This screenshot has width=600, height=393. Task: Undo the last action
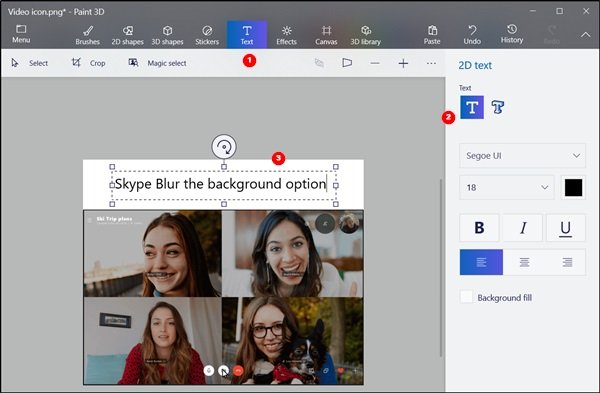coord(472,35)
